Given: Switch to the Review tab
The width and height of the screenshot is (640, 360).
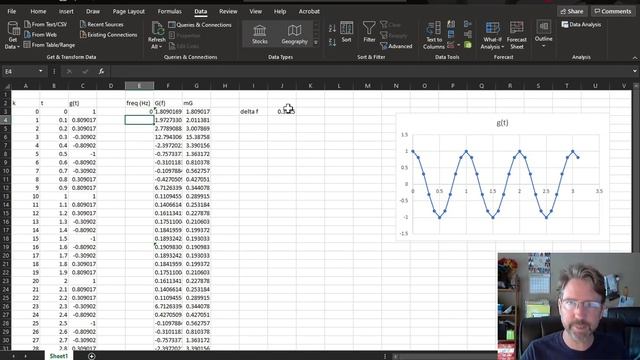Looking at the screenshot, I should (x=228, y=11).
